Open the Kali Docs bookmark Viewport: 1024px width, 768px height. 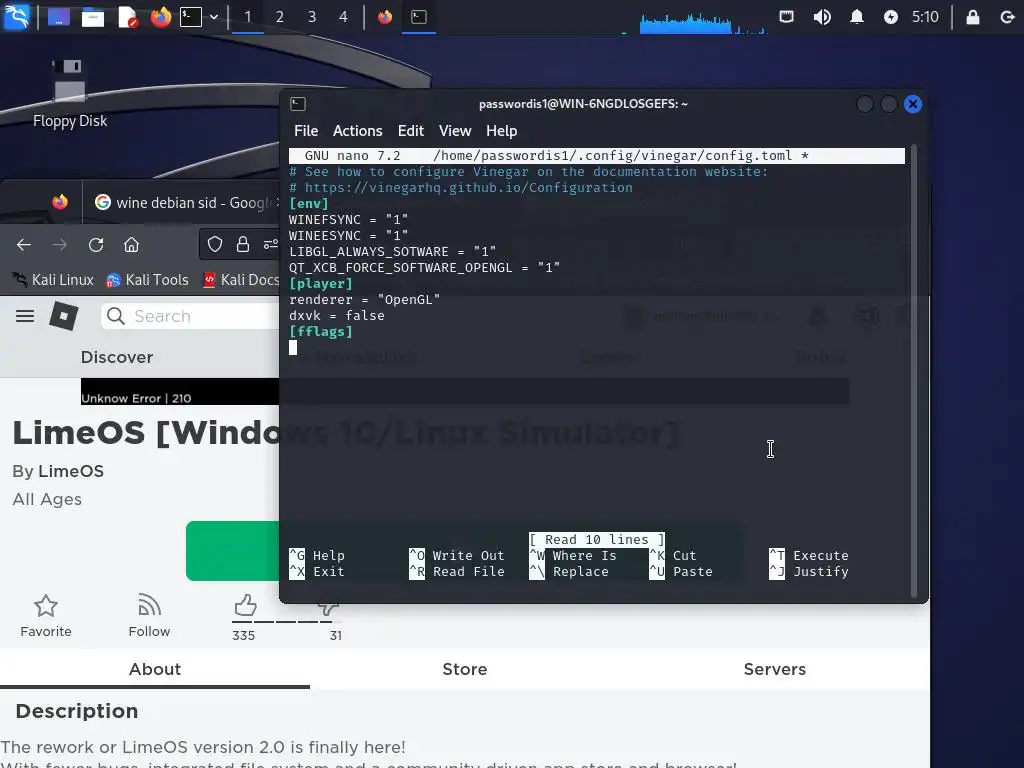240,280
